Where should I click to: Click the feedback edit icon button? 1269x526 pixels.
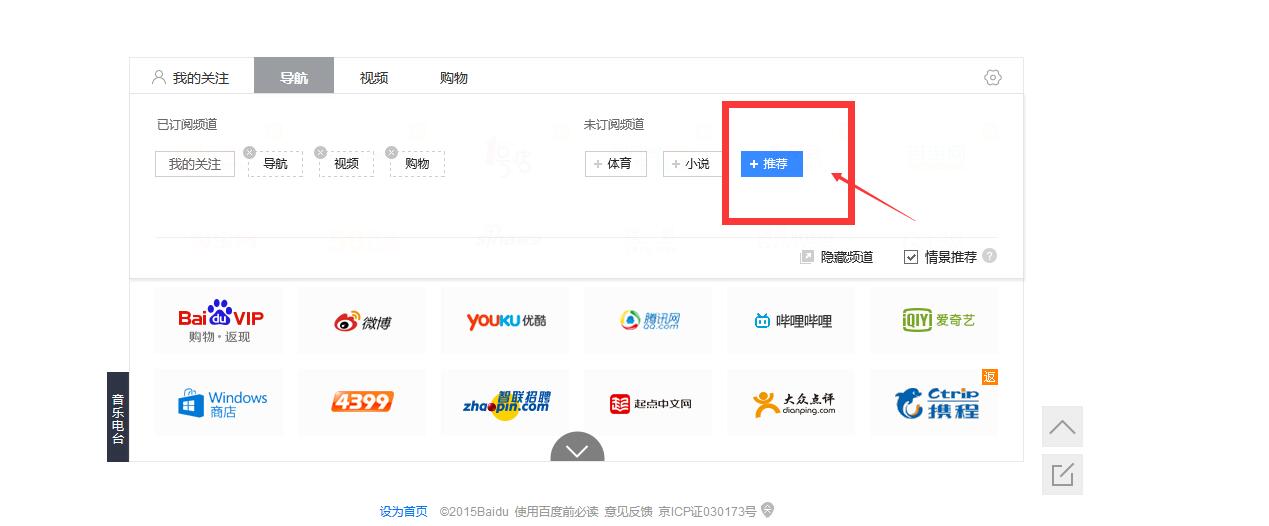[x=1062, y=474]
